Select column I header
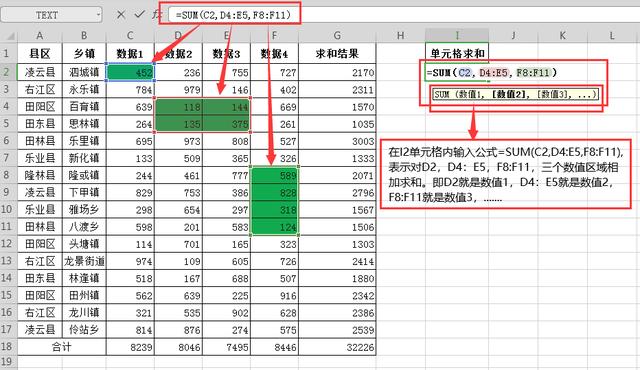Image resolution: width=640 pixels, height=370 pixels. coord(457,35)
